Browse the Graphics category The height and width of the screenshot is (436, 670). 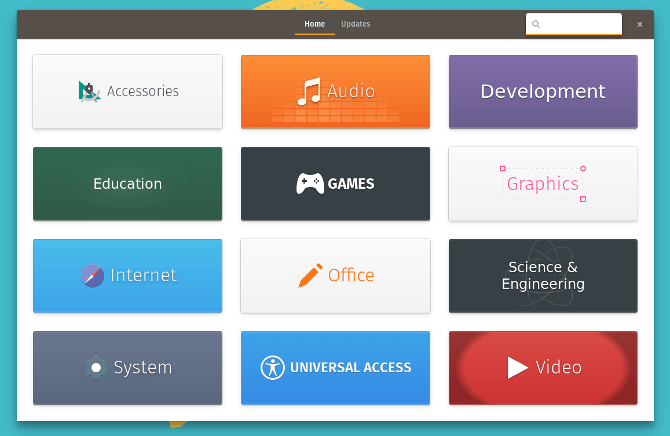543,184
